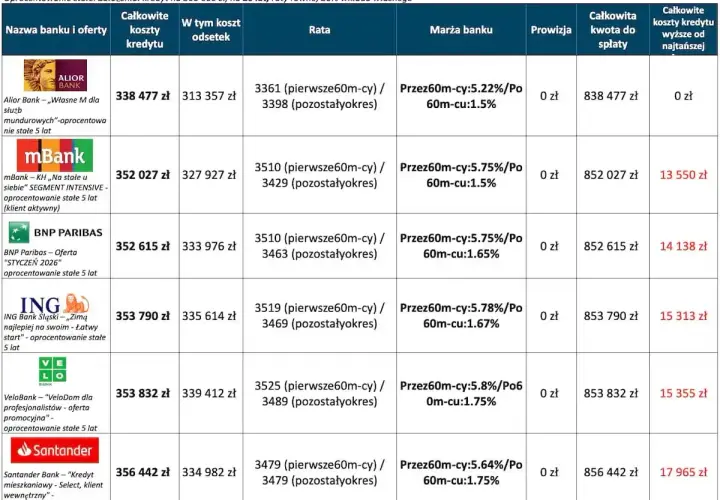Click the rate cell '3510 / 3429' for mBank
The width and height of the screenshot is (720, 500).
(x=320, y=175)
